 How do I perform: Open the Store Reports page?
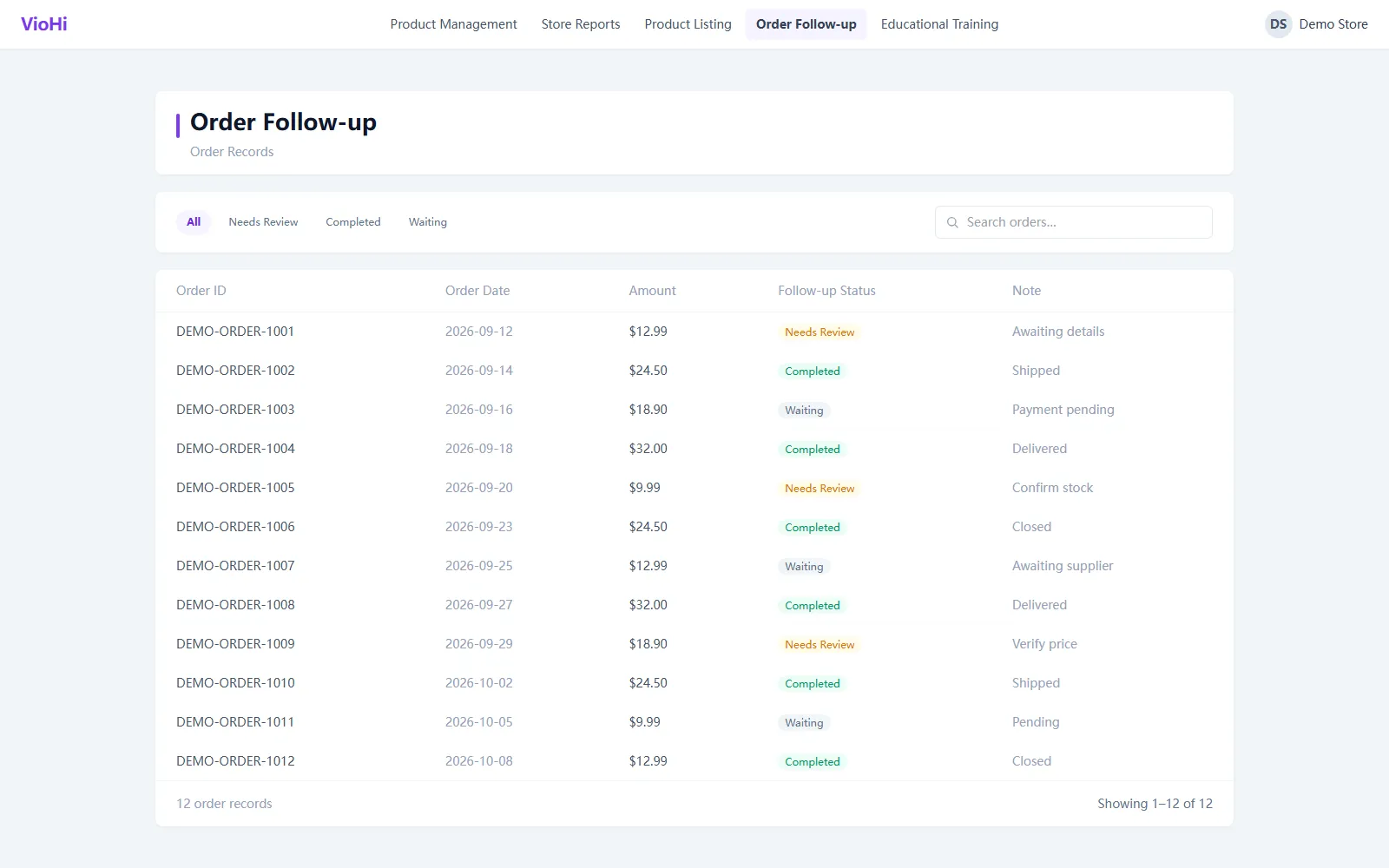581,24
